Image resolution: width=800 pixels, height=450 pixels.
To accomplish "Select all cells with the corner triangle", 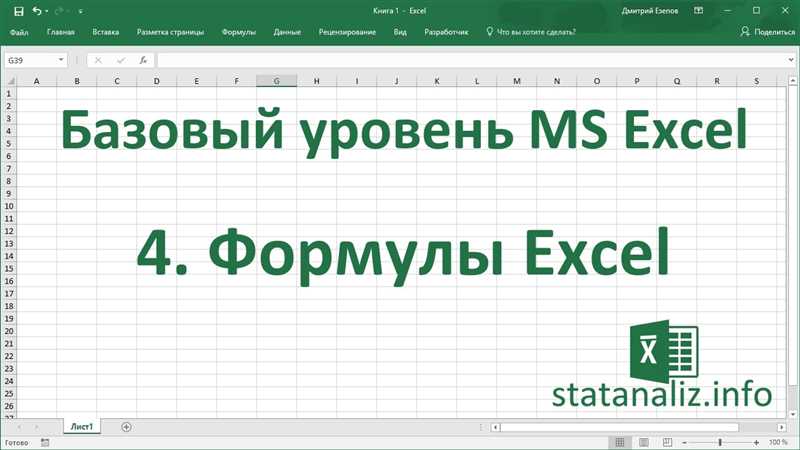I will click(x=10, y=81).
